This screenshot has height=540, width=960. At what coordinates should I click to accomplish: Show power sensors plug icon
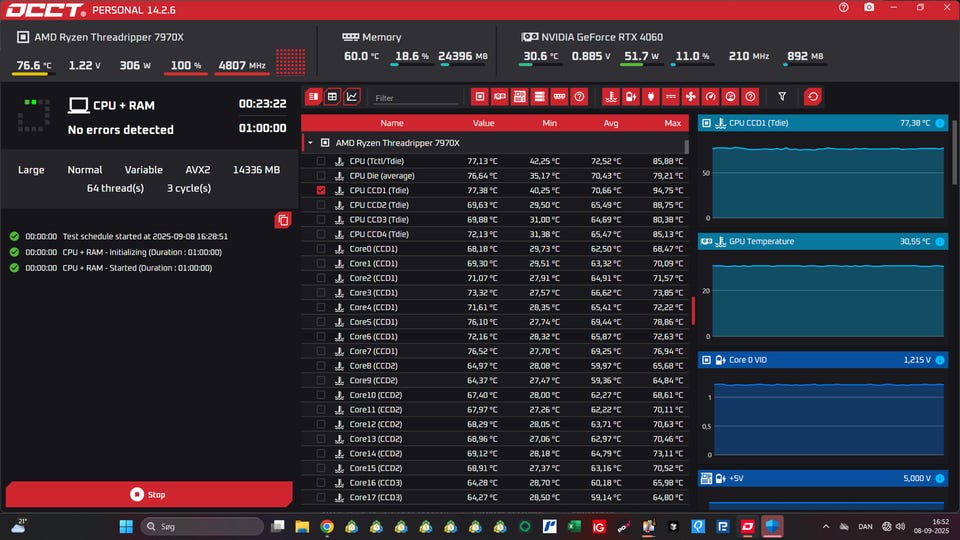tap(651, 97)
